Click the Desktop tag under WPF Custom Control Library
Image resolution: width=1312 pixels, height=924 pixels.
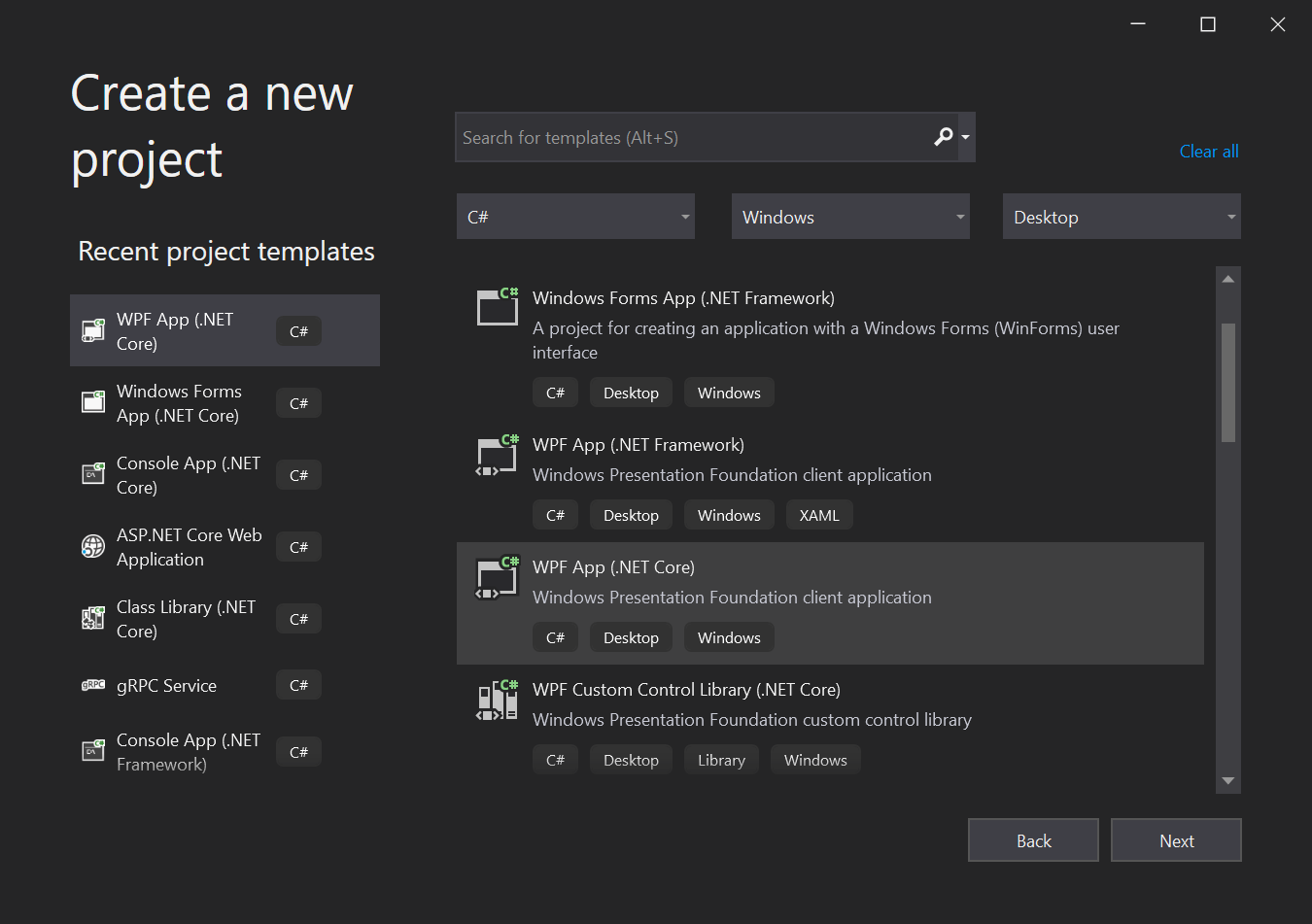point(631,760)
